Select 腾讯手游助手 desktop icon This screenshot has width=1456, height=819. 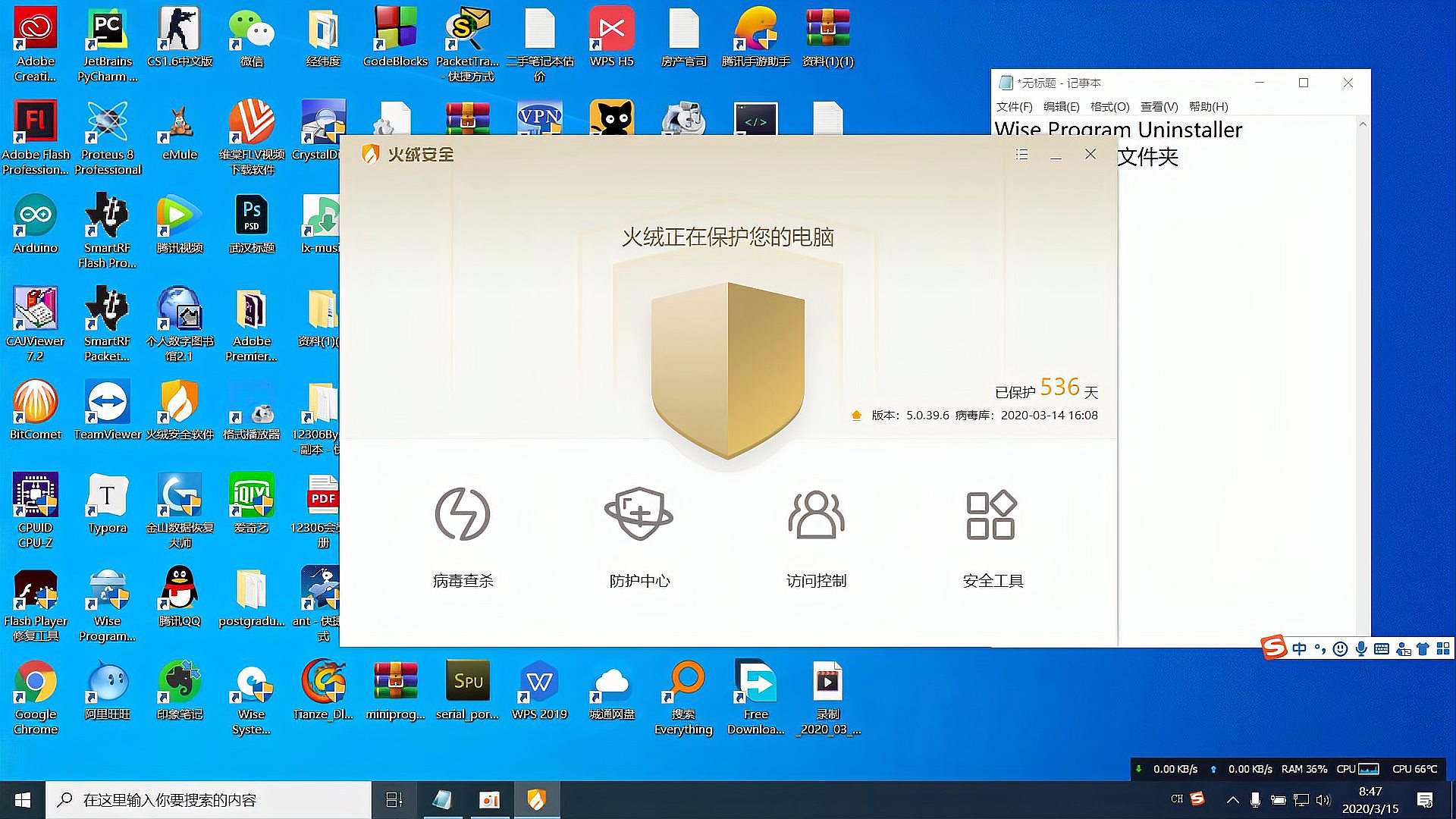pos(755,37)
